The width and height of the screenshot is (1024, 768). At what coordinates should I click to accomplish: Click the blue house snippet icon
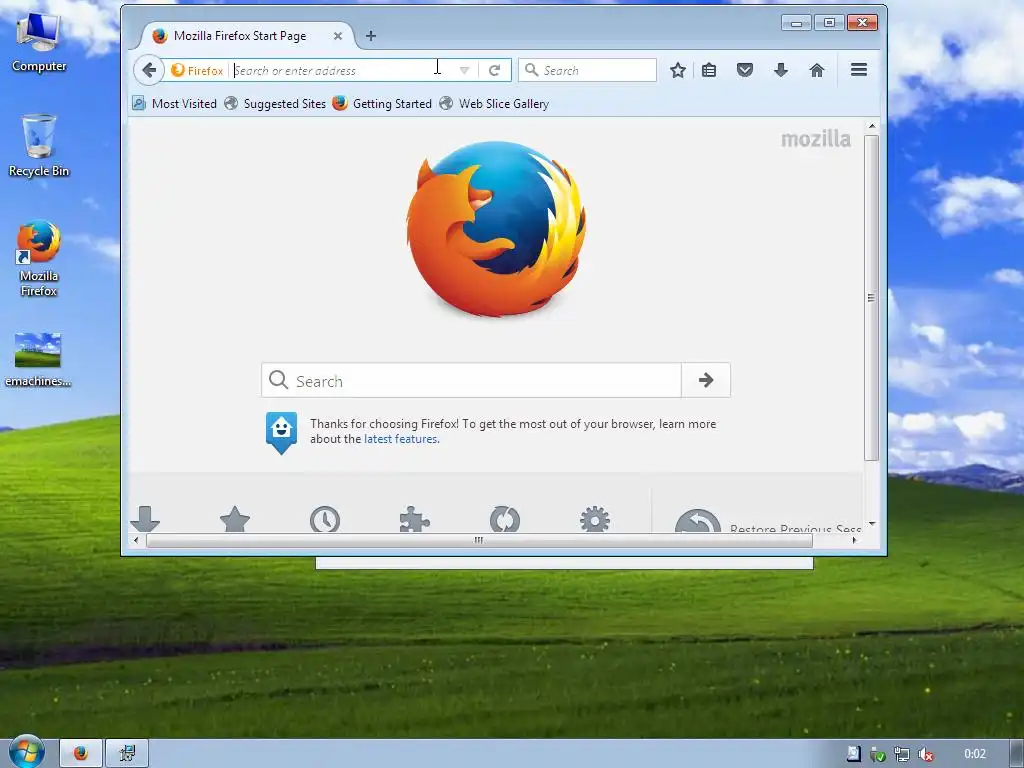click(x=281, y=432)
